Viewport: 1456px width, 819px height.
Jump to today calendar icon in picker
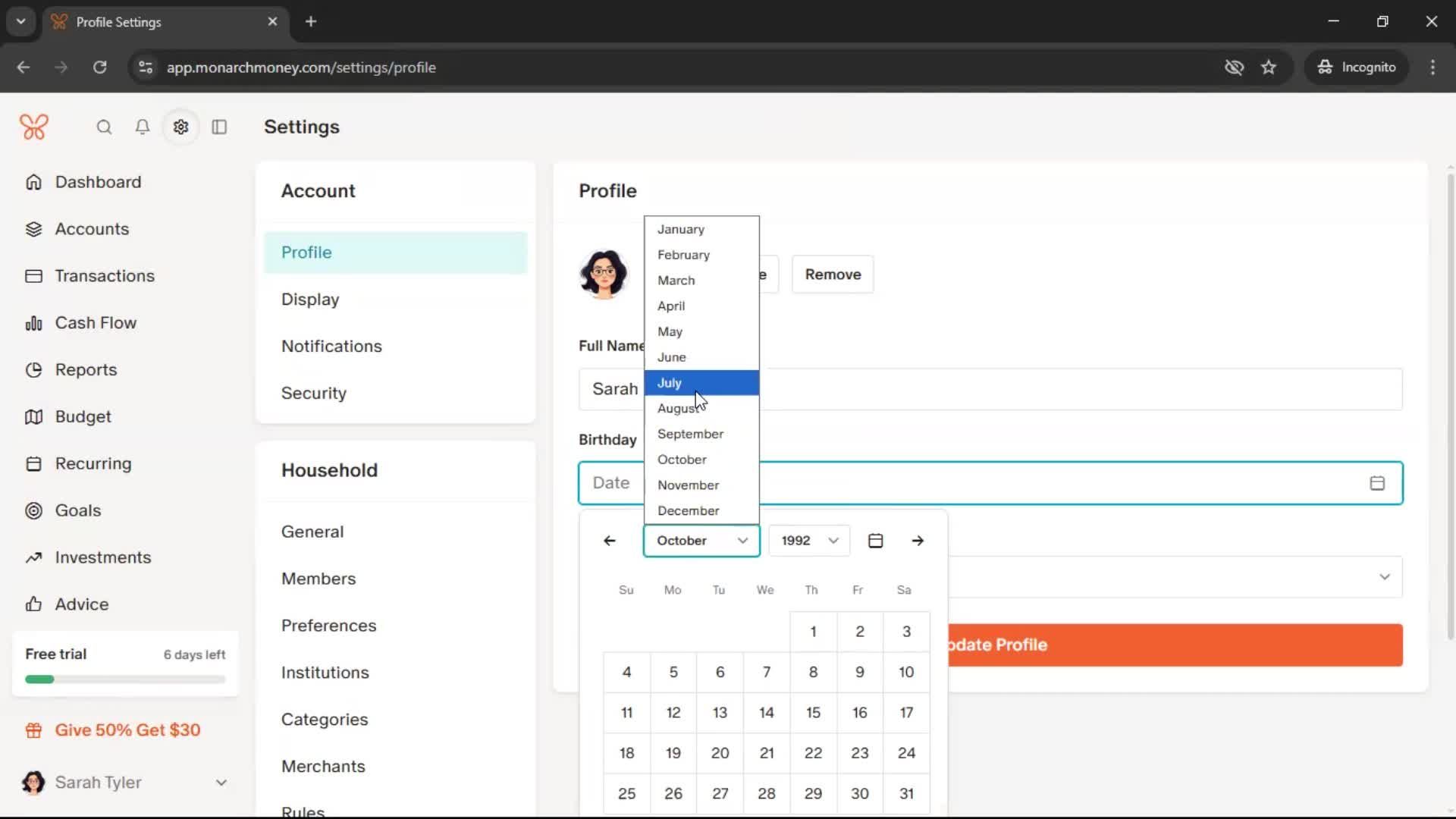(875, 541)
